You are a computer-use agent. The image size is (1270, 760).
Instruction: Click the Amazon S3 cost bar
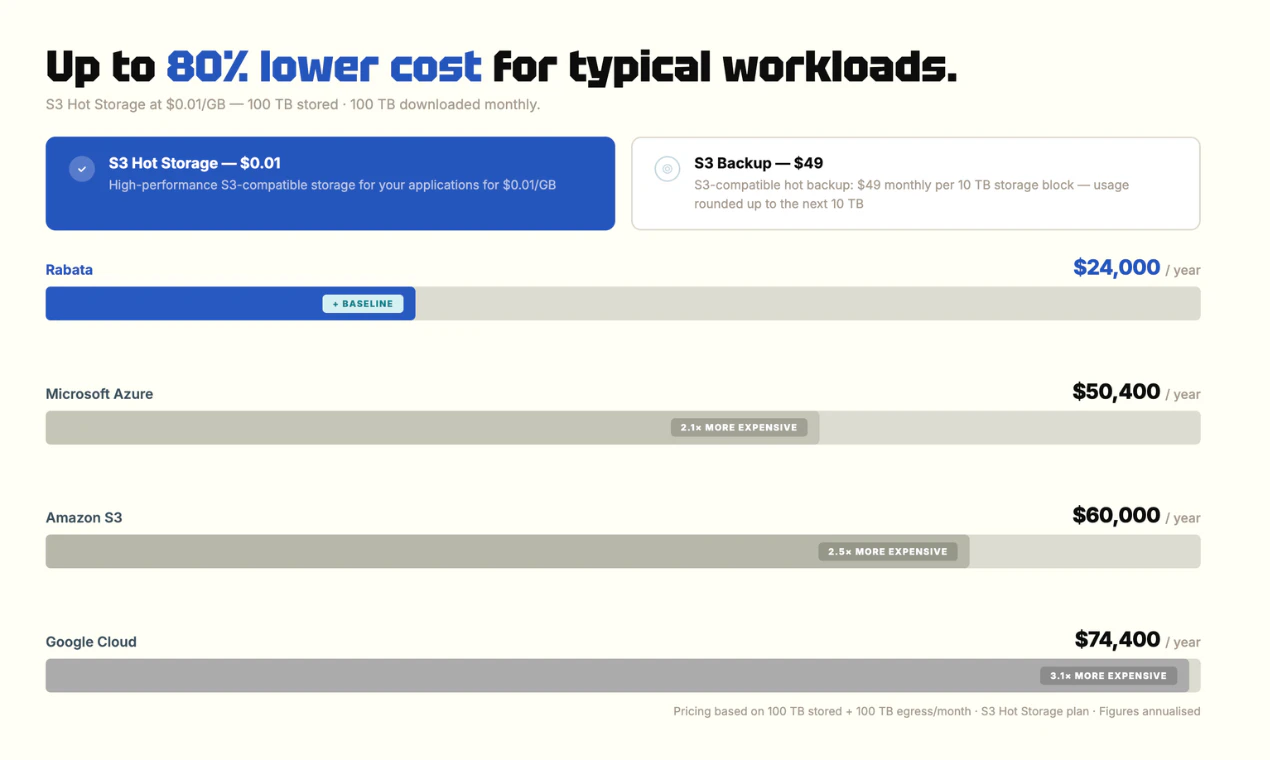point(507,552)
